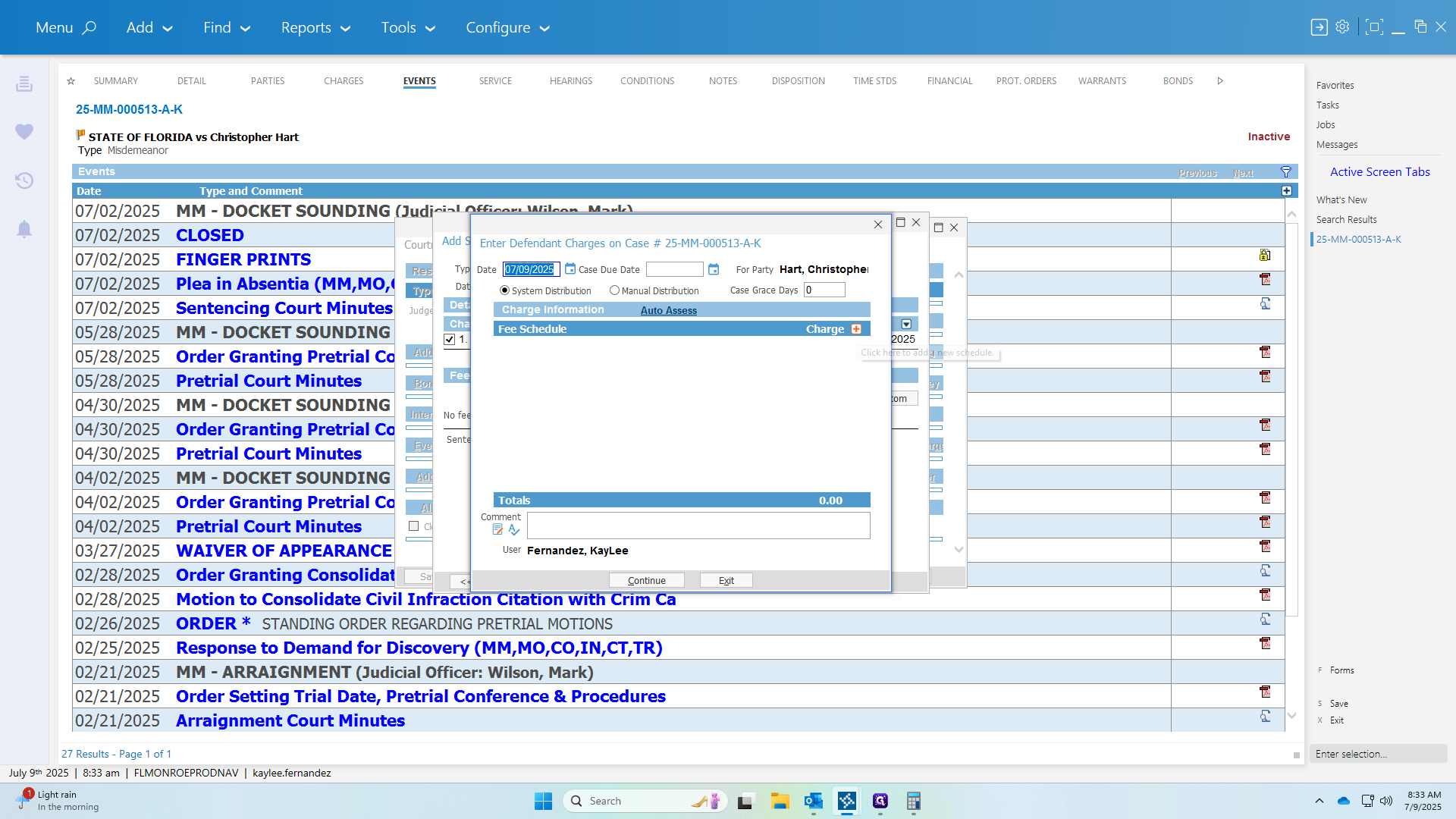Open notifications bell icon in left sidebar
1456x819 pixels.
(24, 229)
